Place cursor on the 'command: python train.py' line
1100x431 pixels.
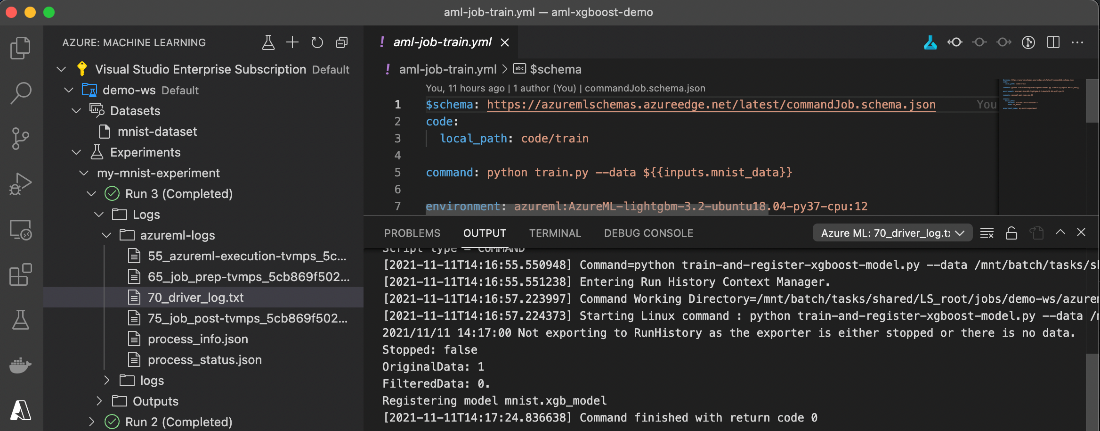click(610, 172)
